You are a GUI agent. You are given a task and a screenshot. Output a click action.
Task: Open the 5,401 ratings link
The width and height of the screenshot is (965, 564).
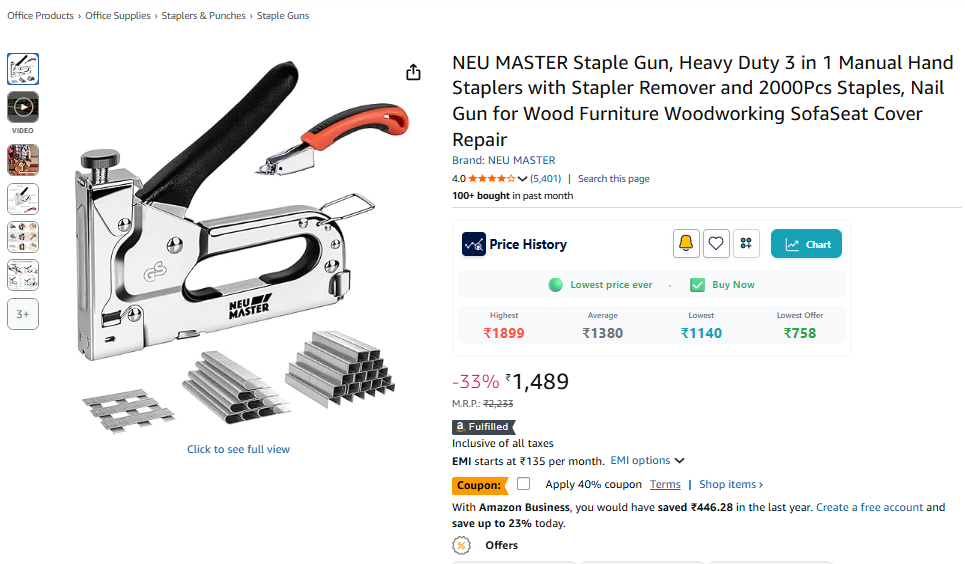tap(546, 179)
